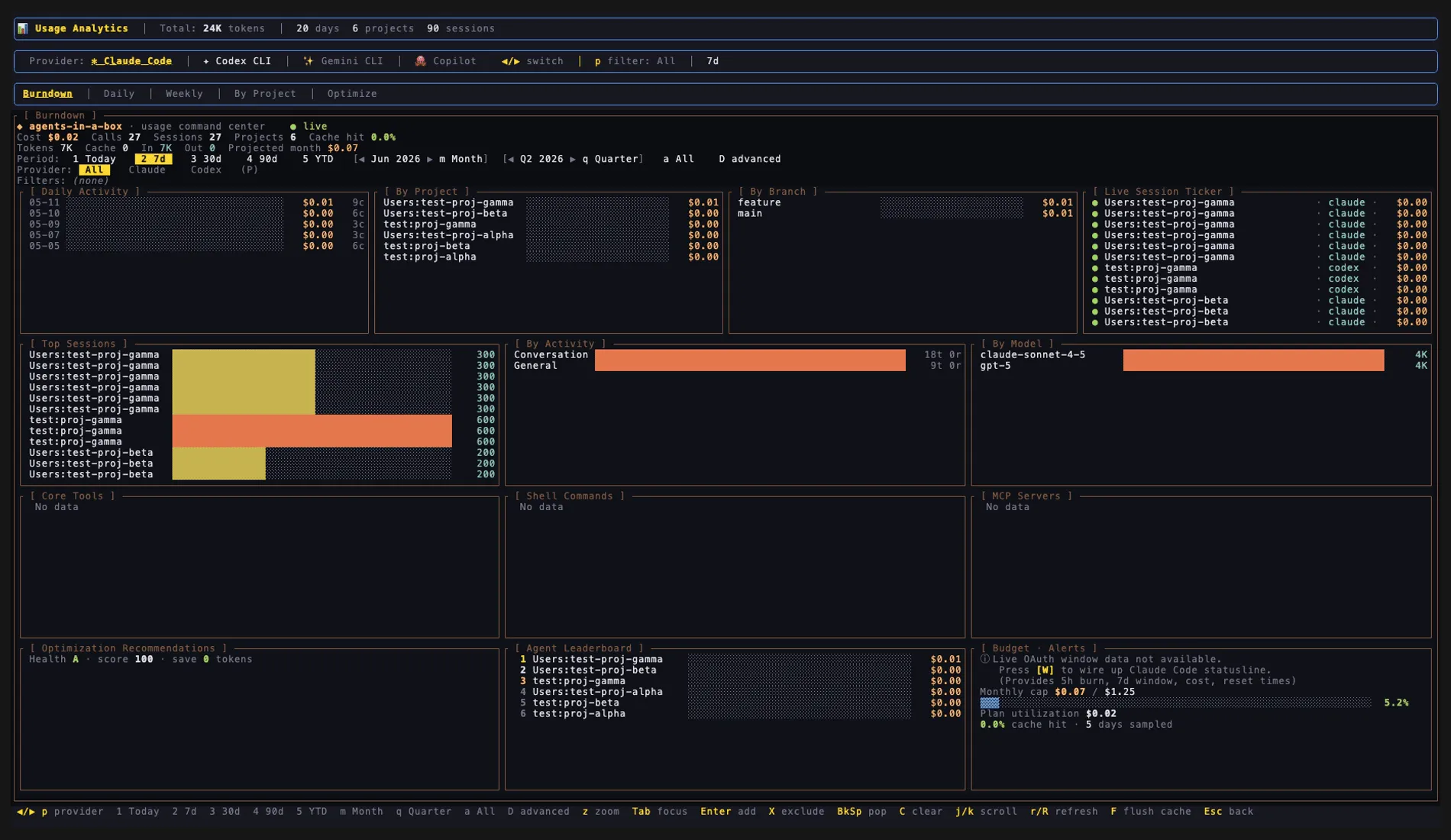Select the 5 YTD period in Period row
The height and width of the screenshot is (840, 1451).
tap(318, 160)
